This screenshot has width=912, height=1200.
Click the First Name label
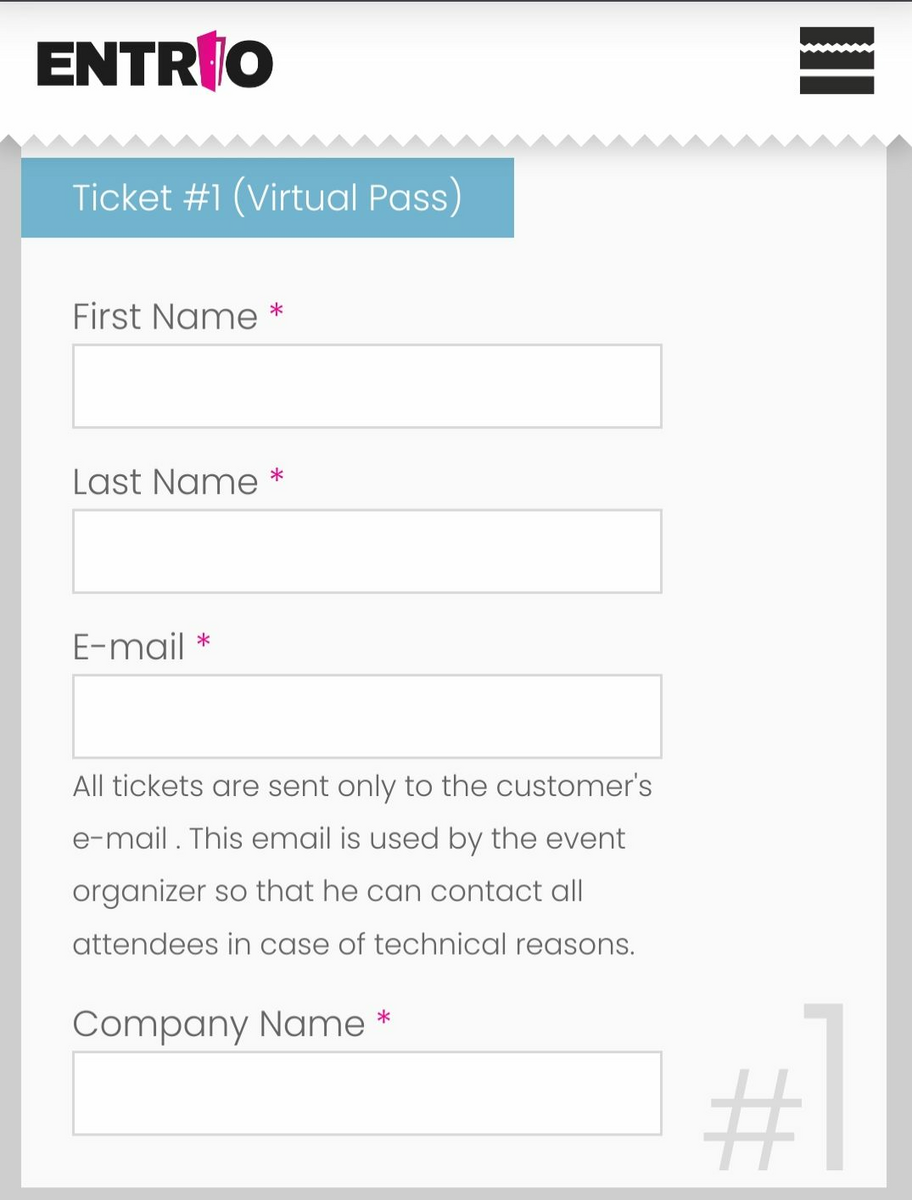click(x=165, y=317)
